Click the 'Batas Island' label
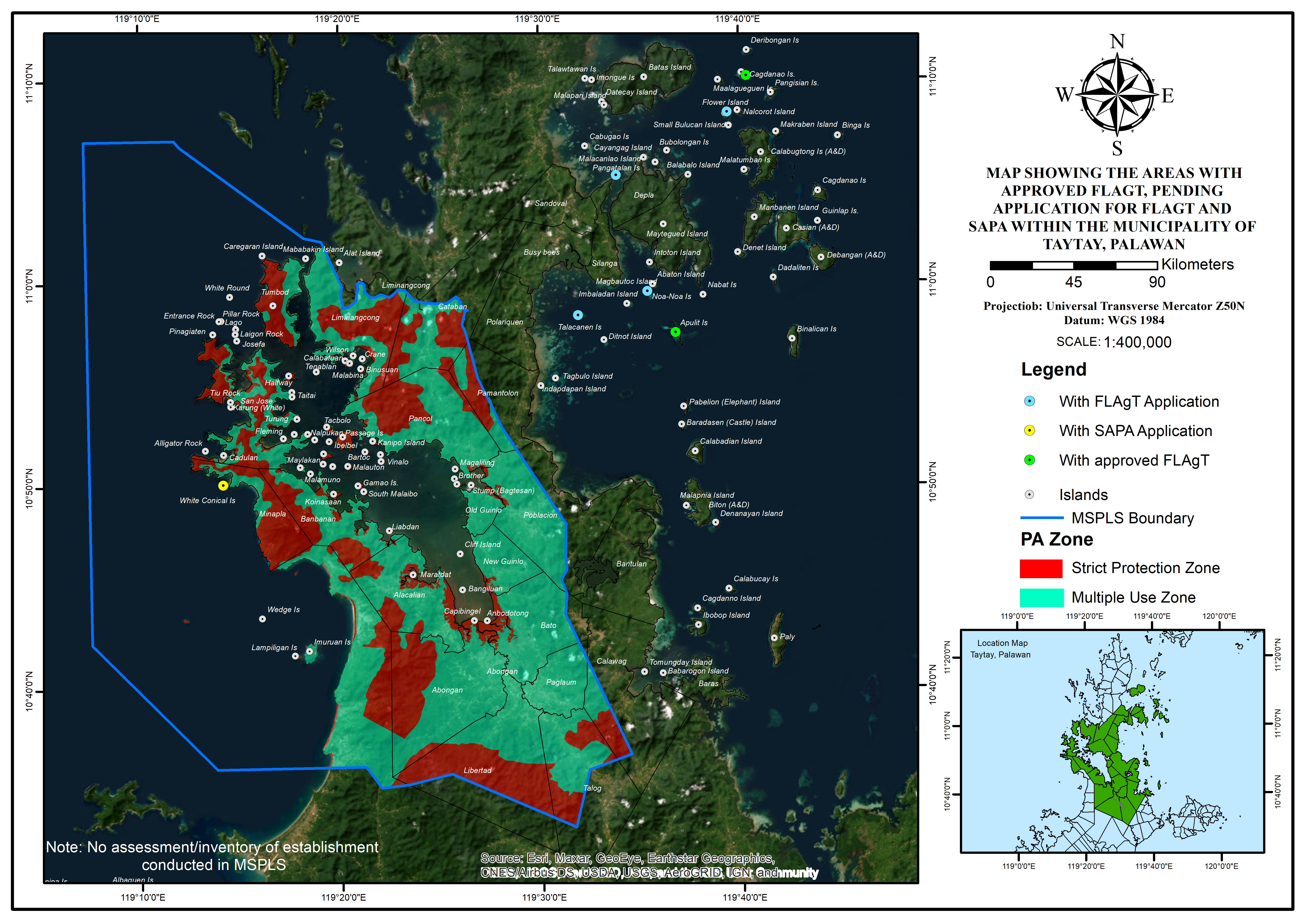This screenshot has width=1306, height=924. pos(670,67)
